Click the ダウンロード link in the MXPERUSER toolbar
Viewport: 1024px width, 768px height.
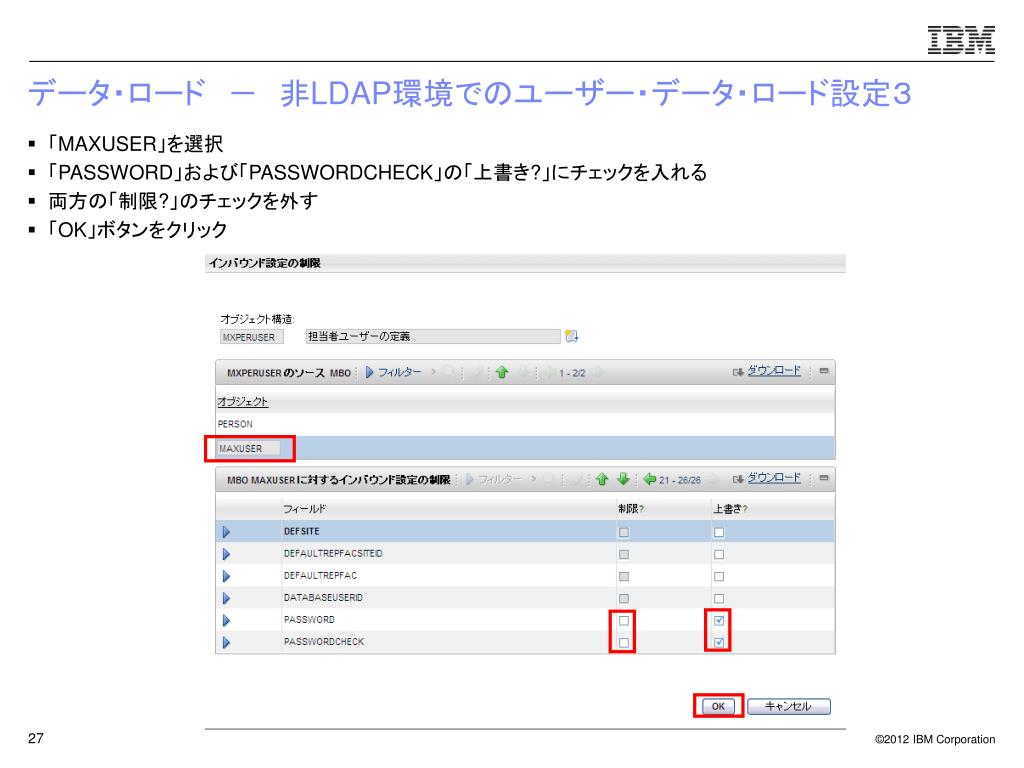[x=774, y=370]
